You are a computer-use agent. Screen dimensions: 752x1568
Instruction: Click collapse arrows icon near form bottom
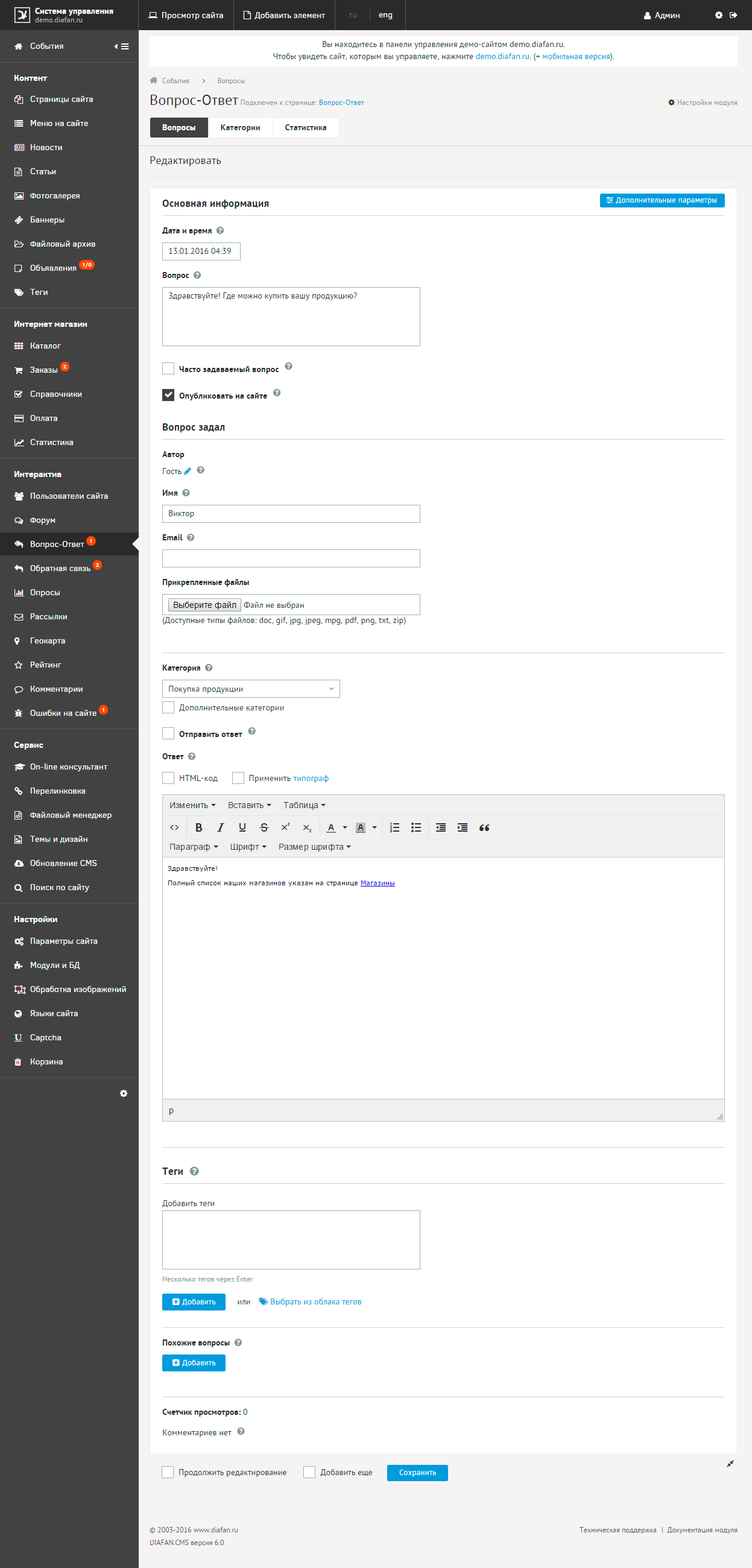point(730,1464)
